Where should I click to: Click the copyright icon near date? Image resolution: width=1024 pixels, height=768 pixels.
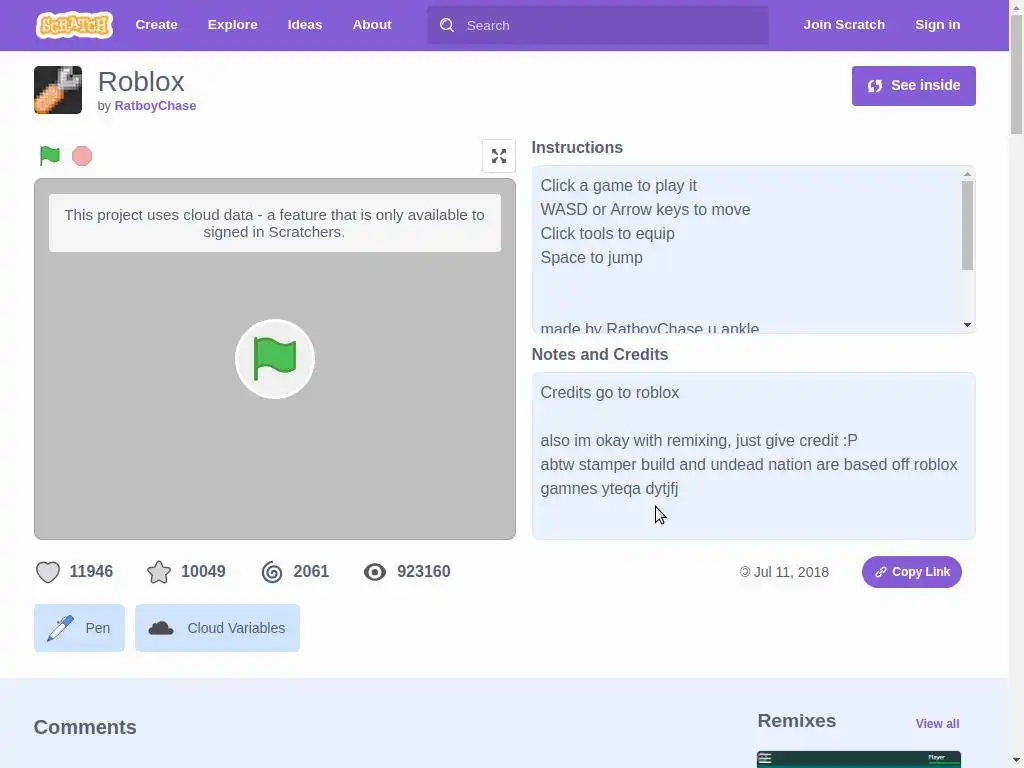pos(744,572)
